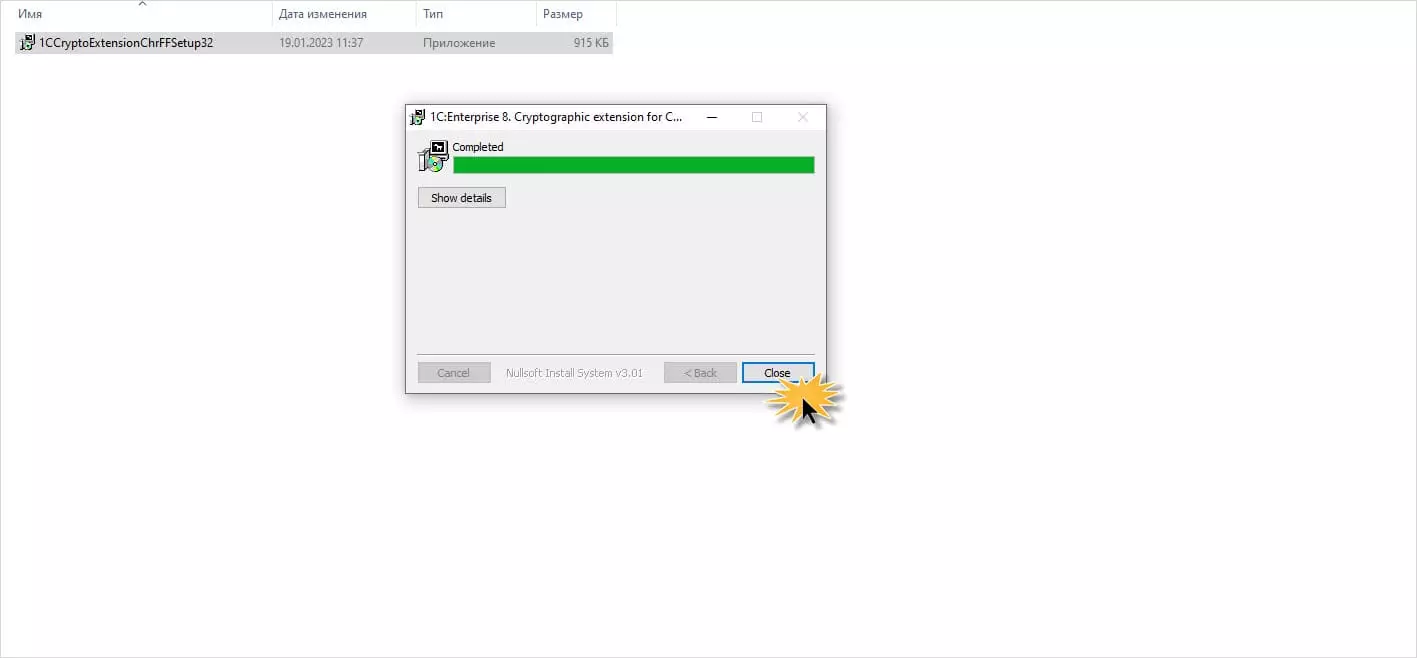This screenshot has height=658, width=1417.
Task: Click the installer title bar icon
Action: 418,117
